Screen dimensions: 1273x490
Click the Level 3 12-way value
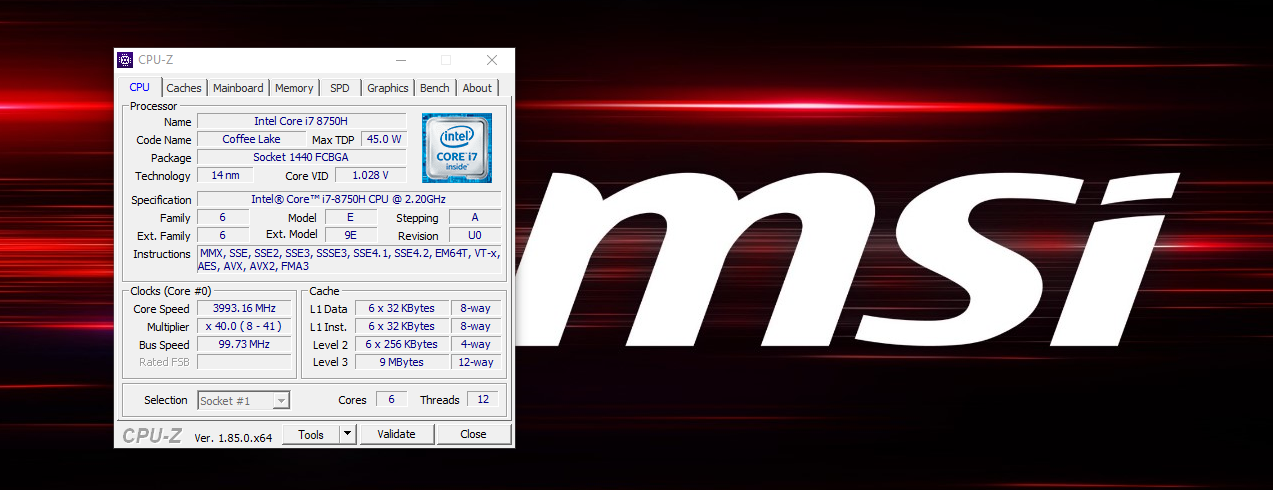(x=476, y=363)
